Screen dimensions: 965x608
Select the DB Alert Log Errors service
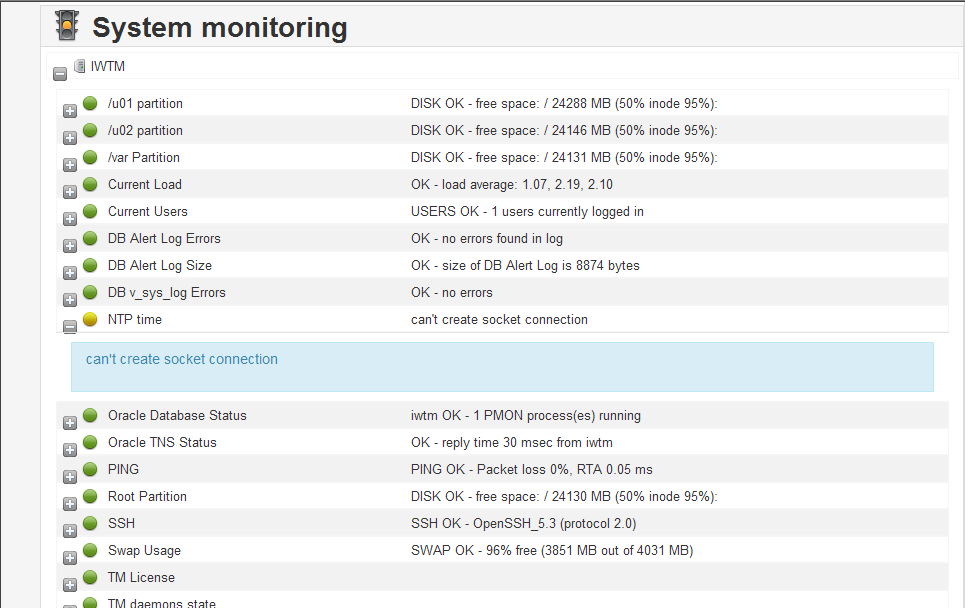click(x=164, y=238)
